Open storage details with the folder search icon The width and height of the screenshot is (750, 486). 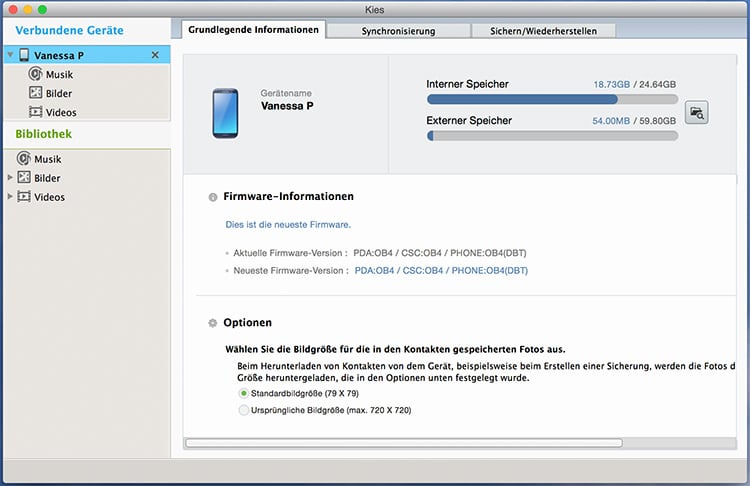(696, 113)
